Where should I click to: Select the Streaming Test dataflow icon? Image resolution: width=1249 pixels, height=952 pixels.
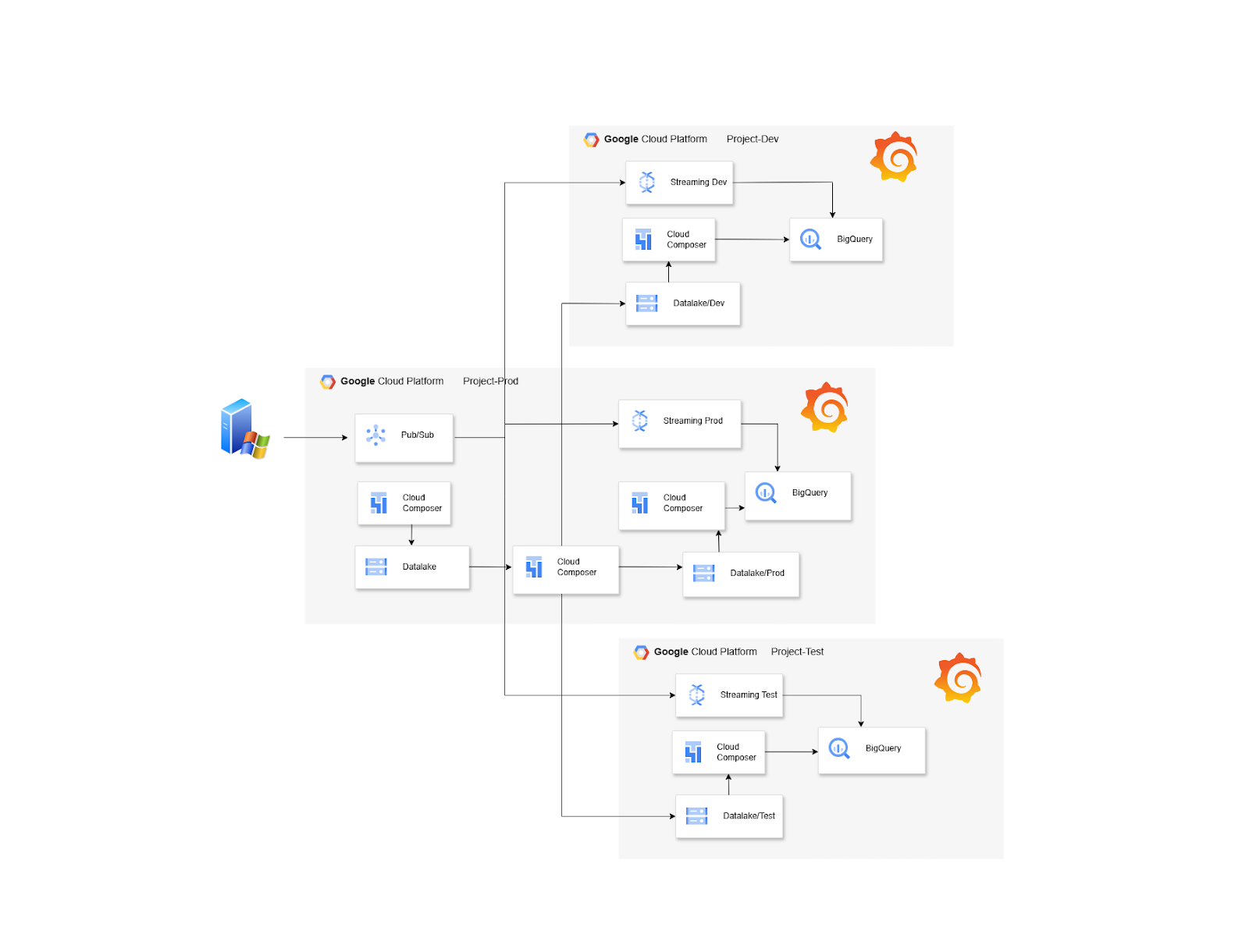click(x=696, y=694)
